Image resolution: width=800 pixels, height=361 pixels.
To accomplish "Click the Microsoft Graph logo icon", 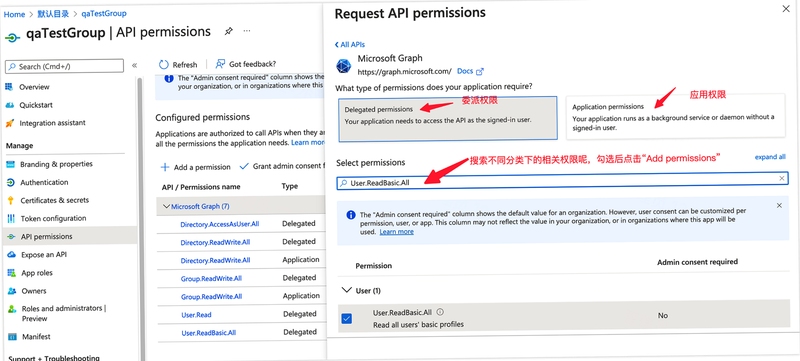I will [344, 66].
